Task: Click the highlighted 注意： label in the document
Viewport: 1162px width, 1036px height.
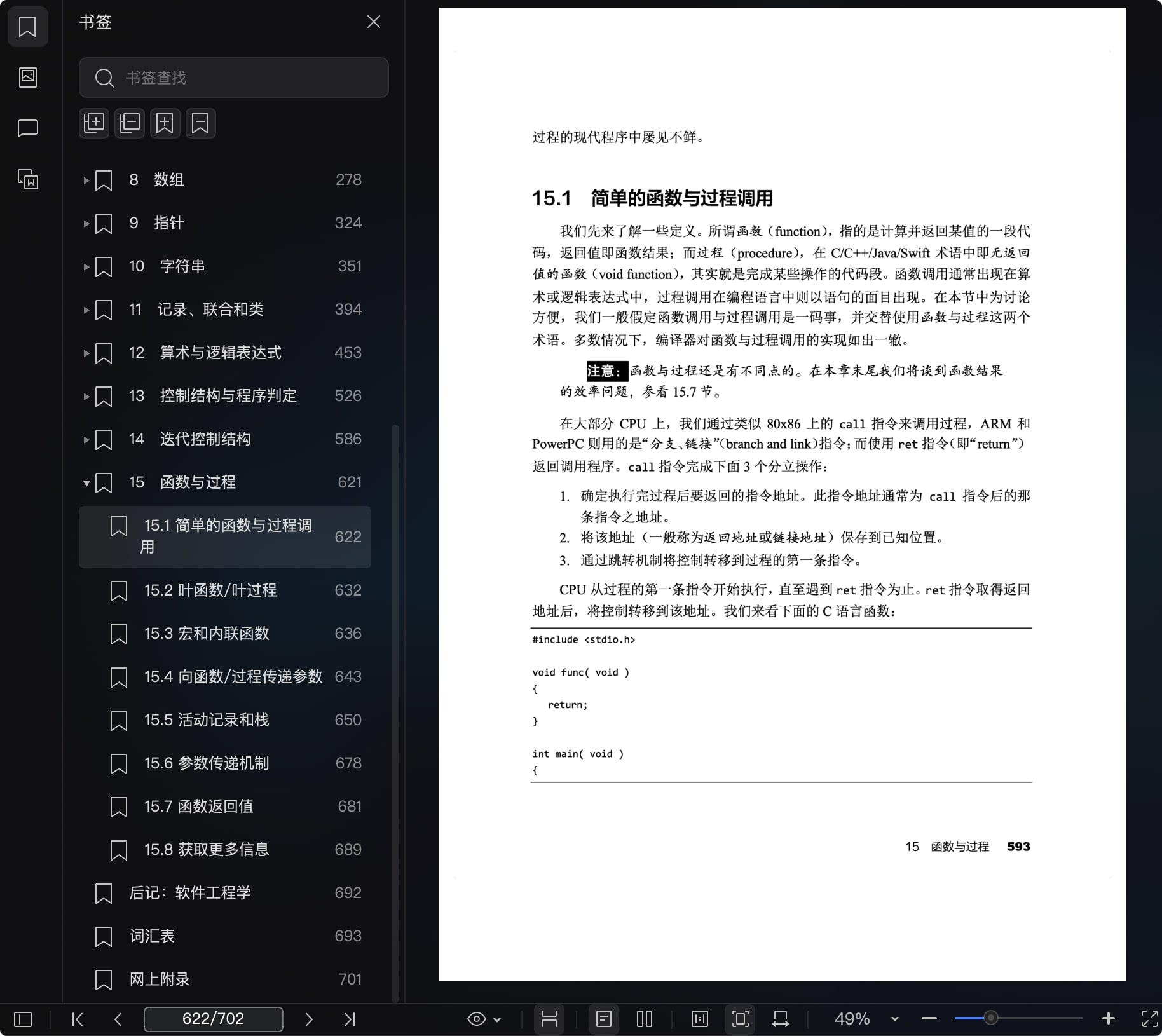Action: pyautogui.click(x=606, y=371)
